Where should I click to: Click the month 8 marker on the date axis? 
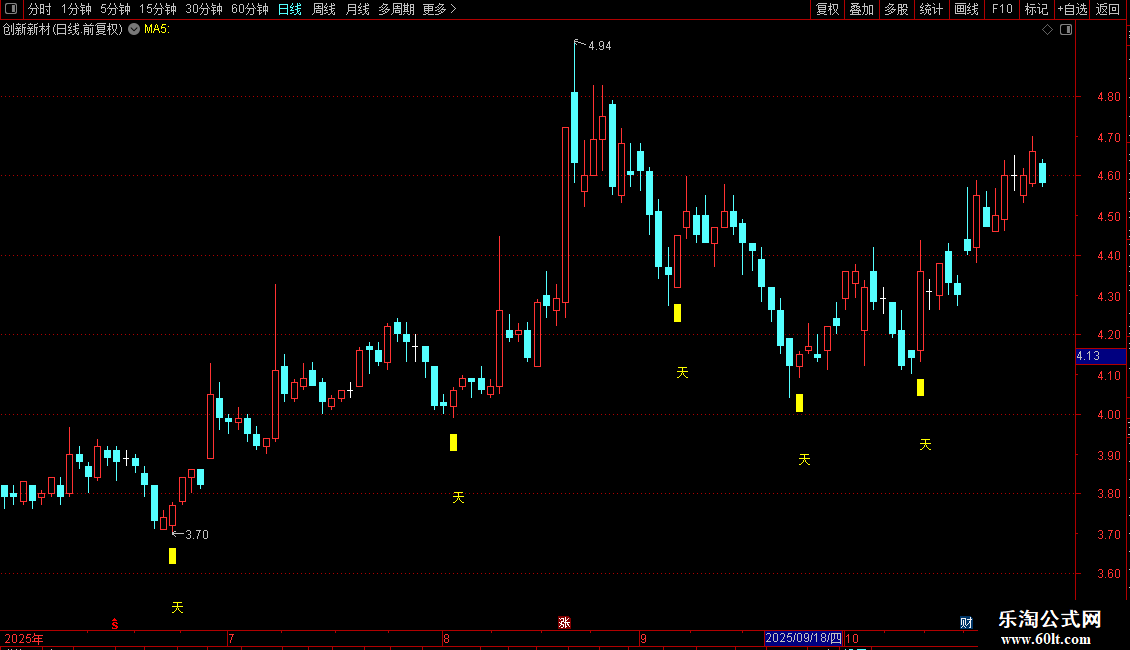(446, 638)
